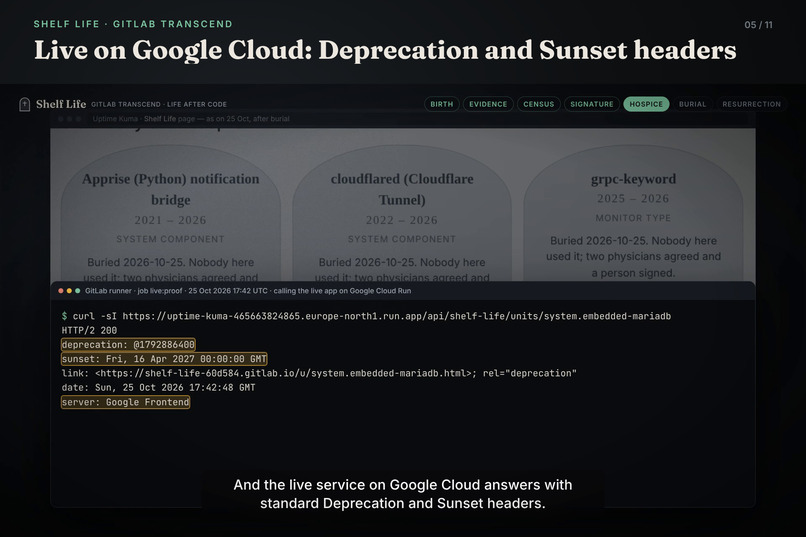Switch to the CENSUS stage tab
Screen dimensions: 806x537
click(538, 104)
